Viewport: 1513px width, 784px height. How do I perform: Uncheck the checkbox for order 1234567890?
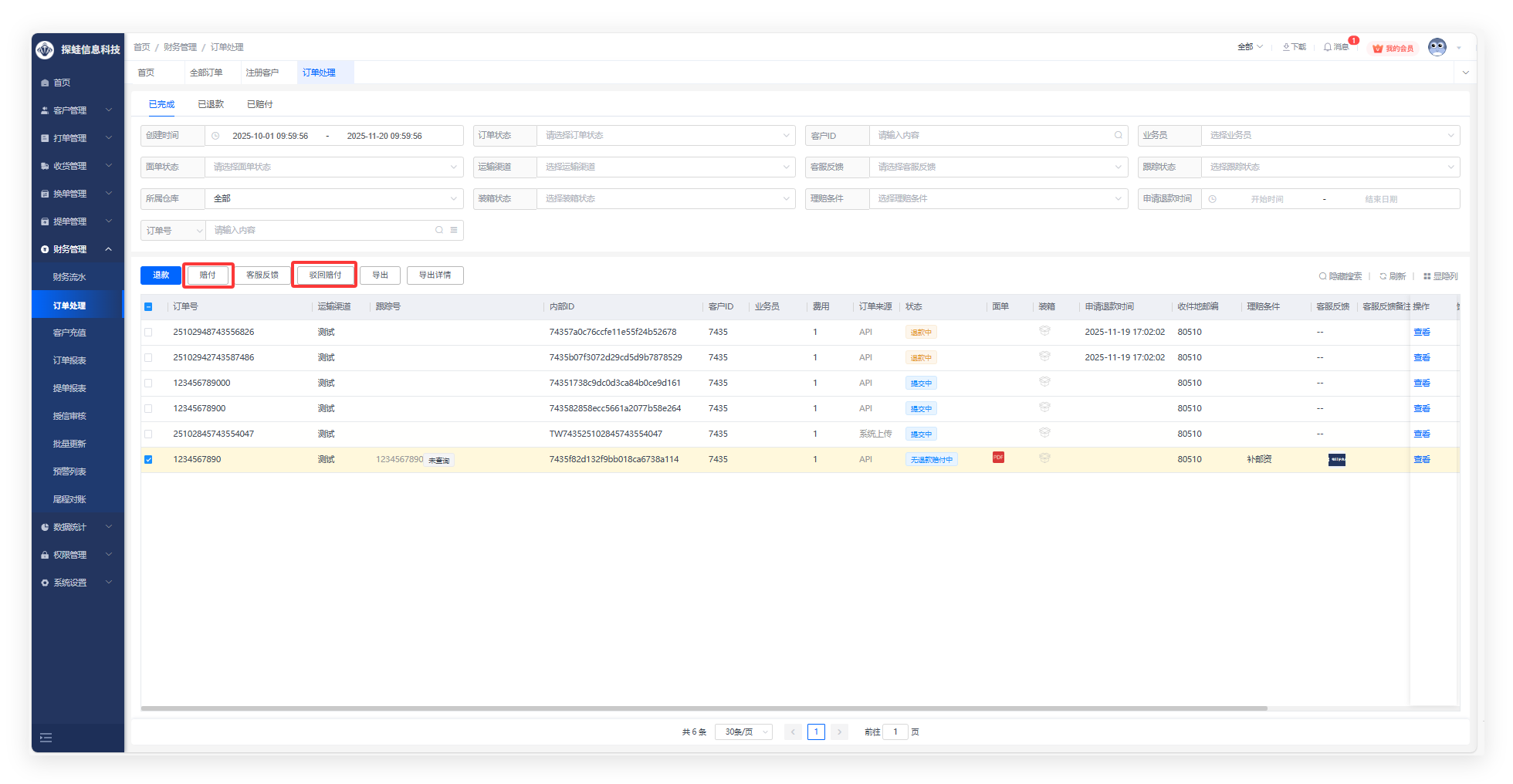click(148, 460)
